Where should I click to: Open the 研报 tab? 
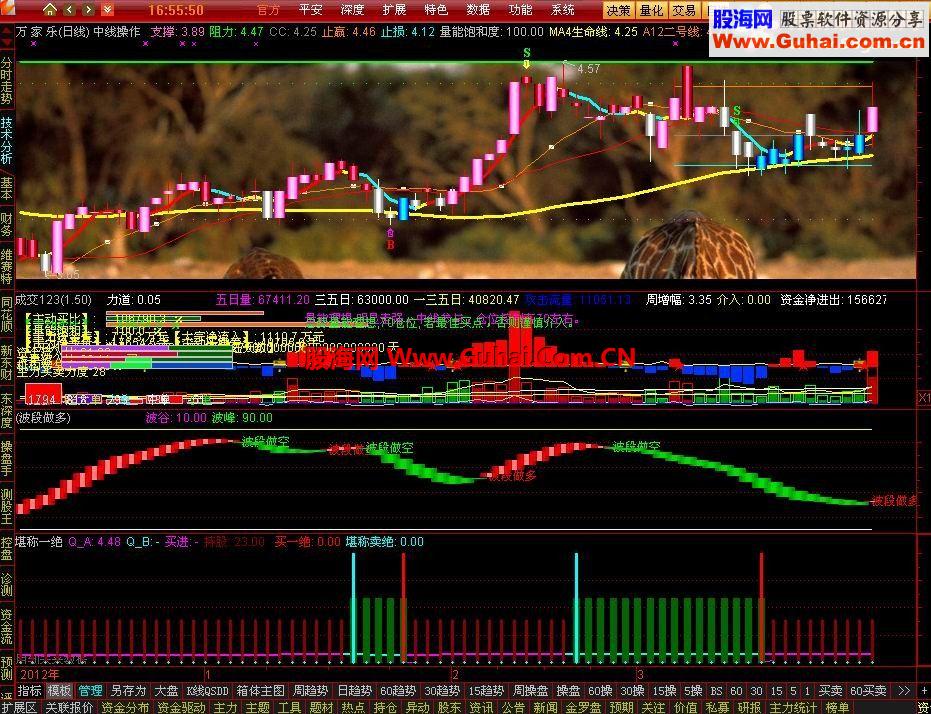point(749,707)
